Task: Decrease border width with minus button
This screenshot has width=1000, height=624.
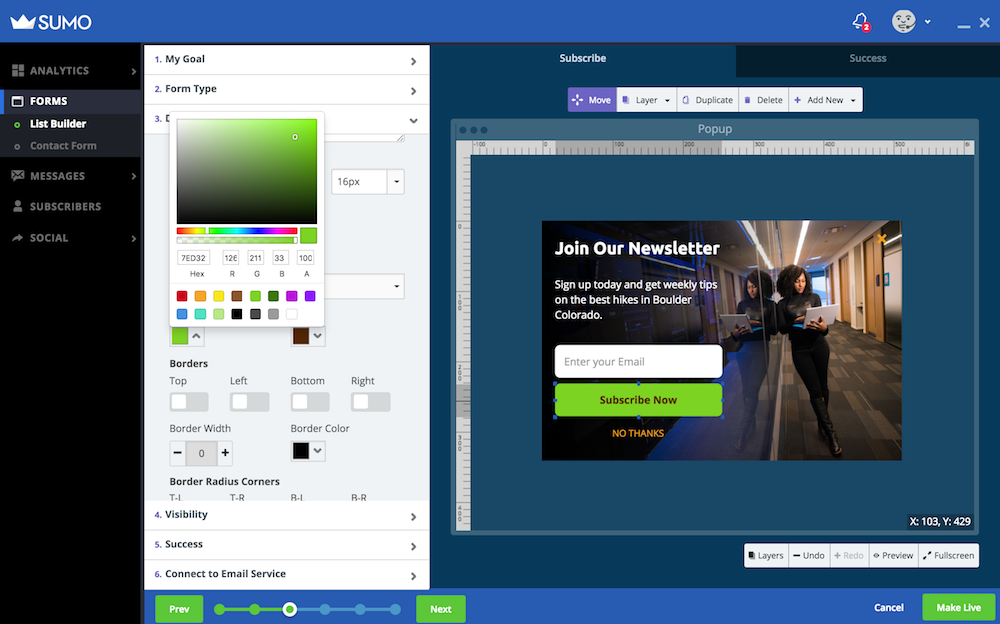Action: [177, 453]
